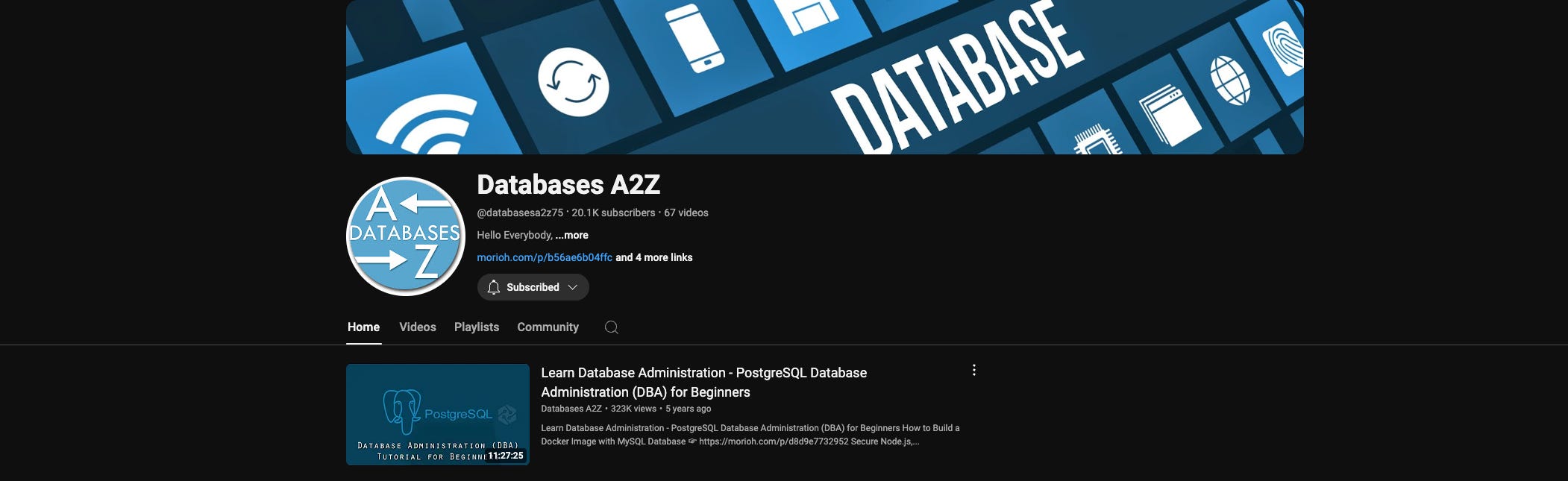Click '323K views' text
Viewport: 1568px width, 481px height.
coord(633,409)
